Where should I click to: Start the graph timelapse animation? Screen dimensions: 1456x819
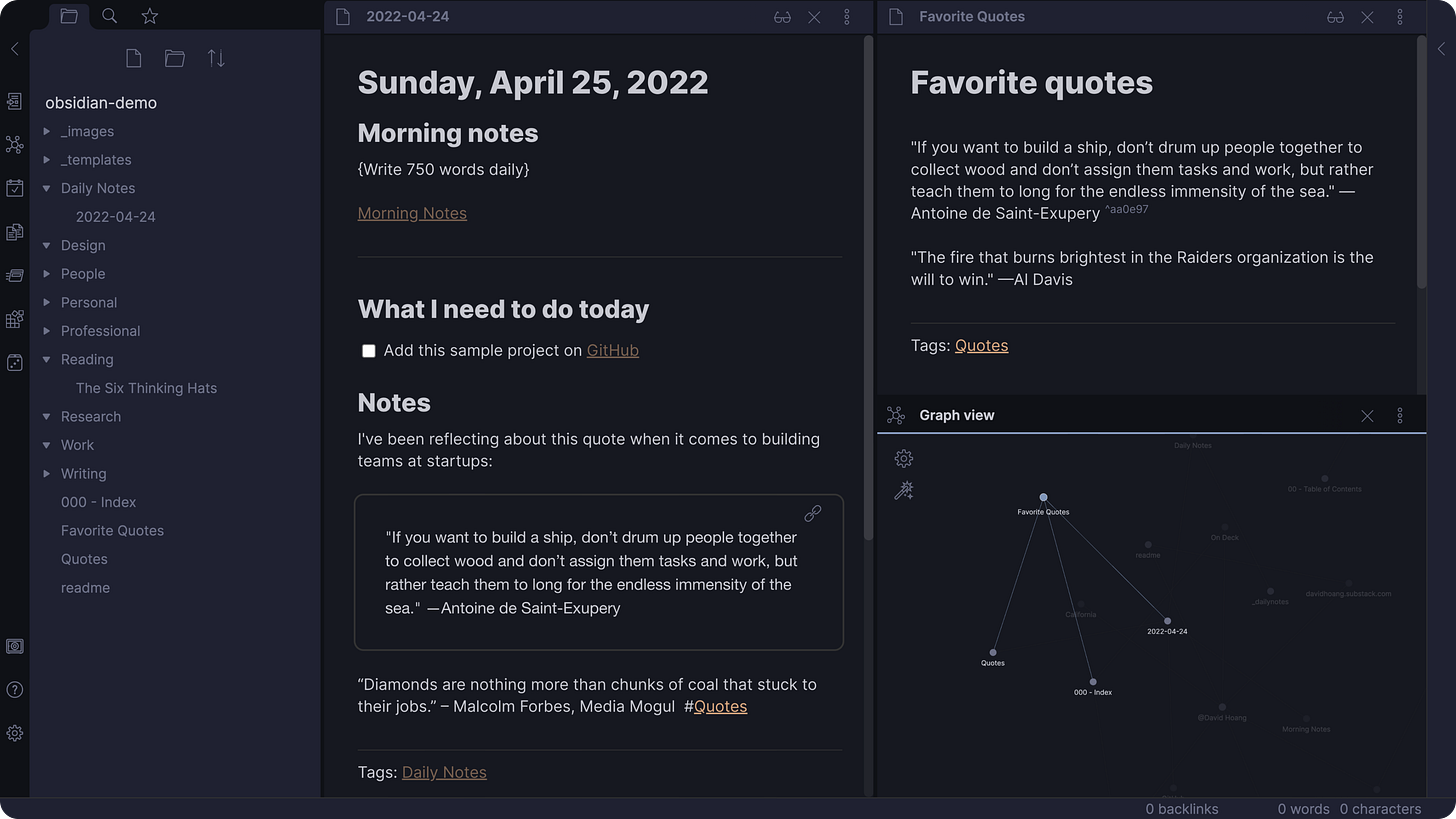click(903, 490)
